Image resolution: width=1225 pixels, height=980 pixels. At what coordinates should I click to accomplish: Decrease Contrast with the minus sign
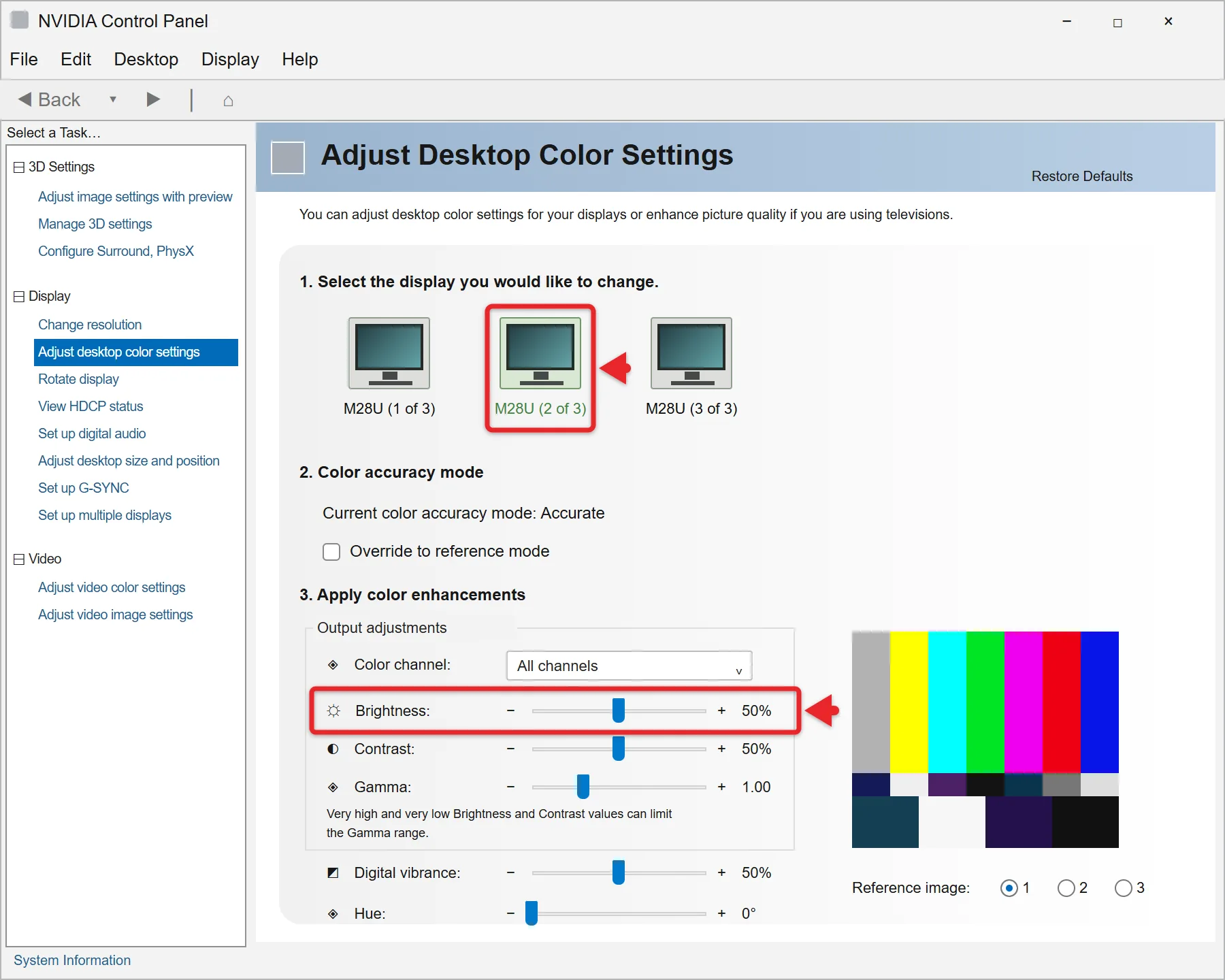pos(510,749)
